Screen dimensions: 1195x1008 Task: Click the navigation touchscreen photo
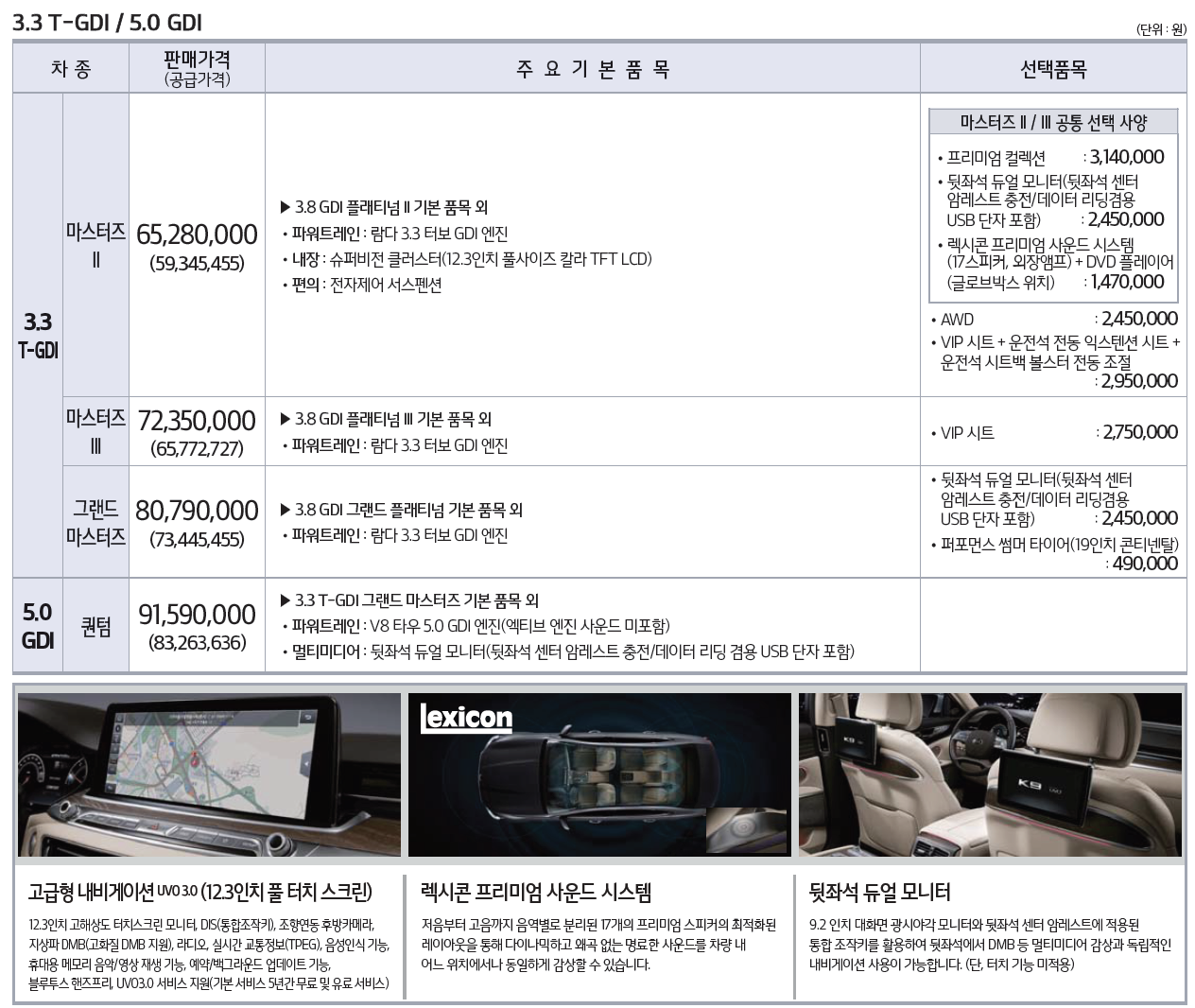[x=210, y=774]
